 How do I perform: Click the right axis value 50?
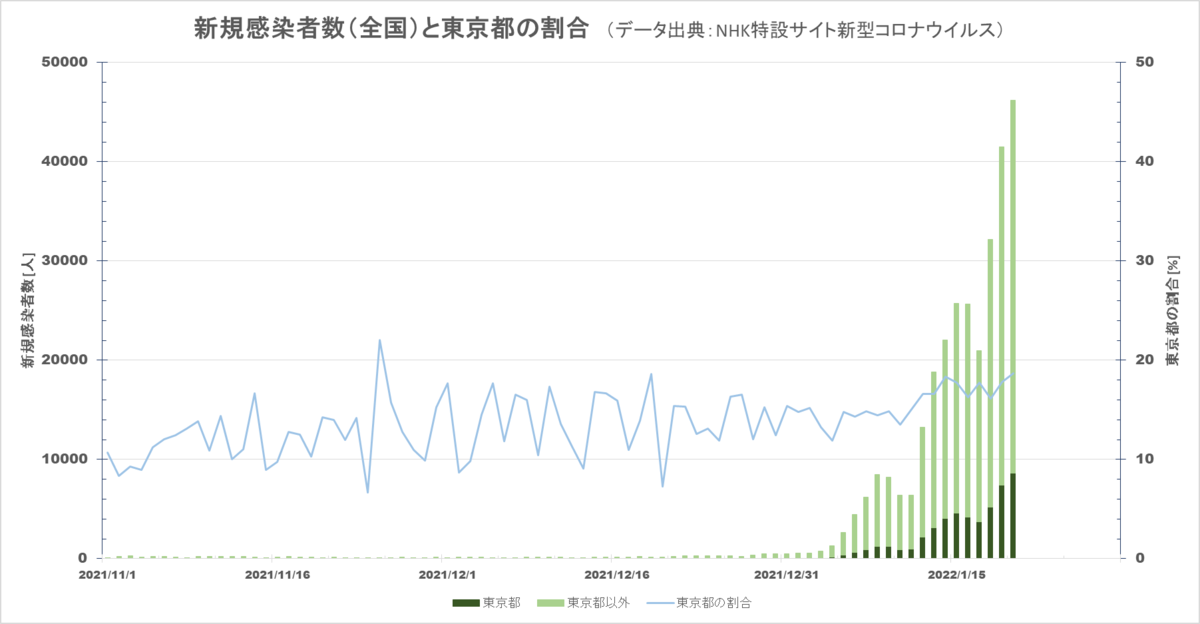coord(1144,62)
